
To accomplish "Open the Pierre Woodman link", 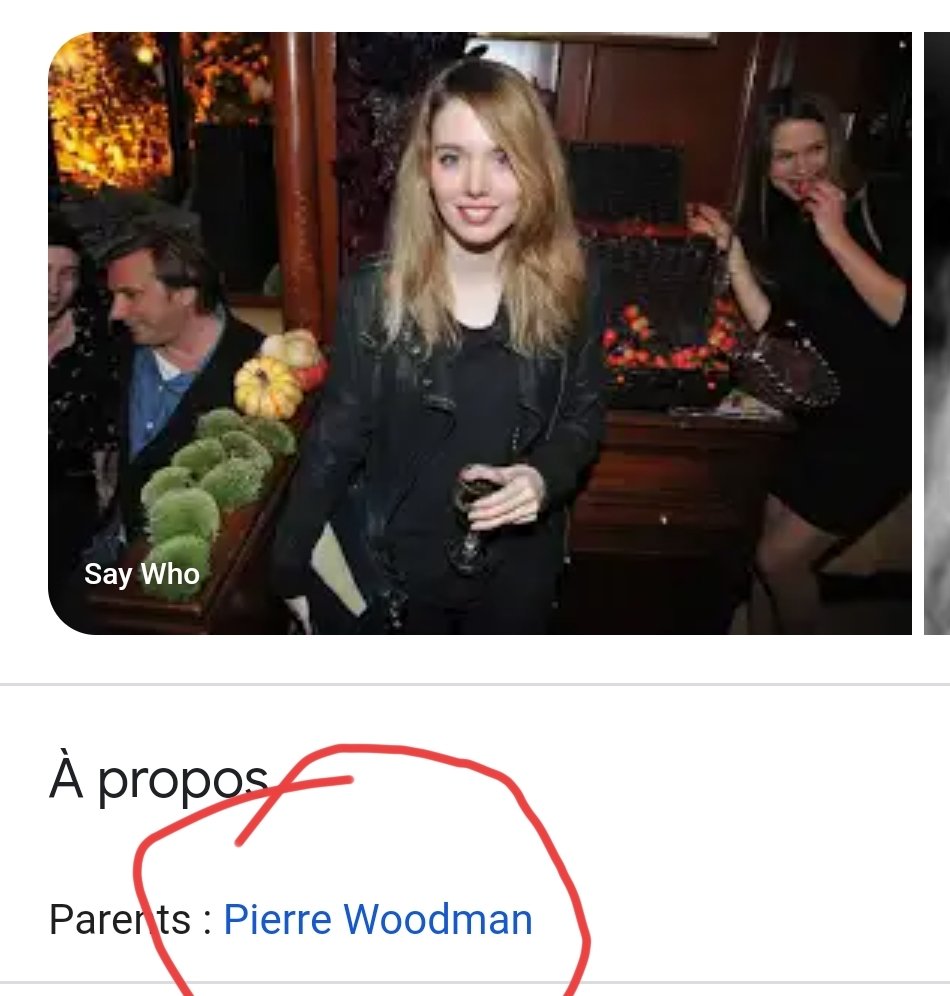I will [378, 919].
